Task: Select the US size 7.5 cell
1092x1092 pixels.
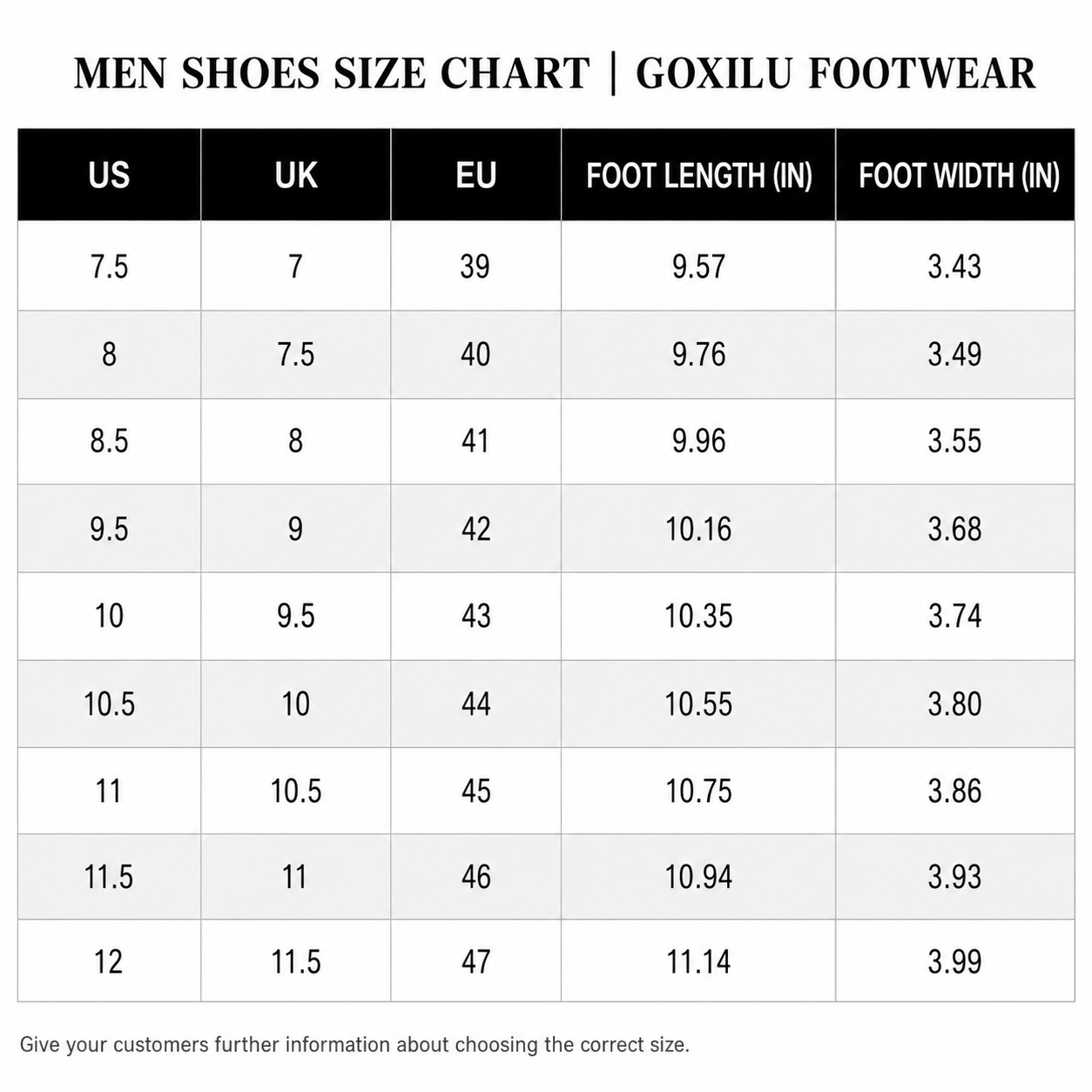Action: (x=109, y=266)
